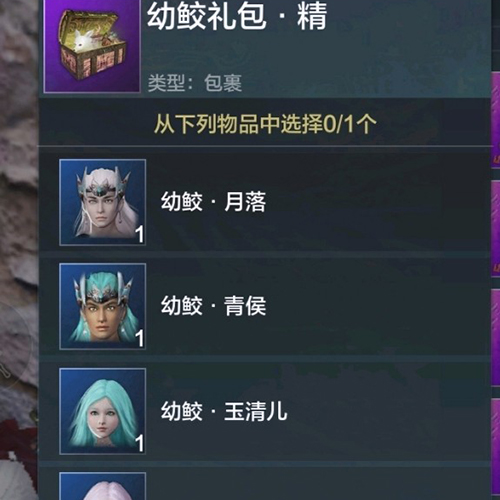
Task: Click top purple inventory slot at right edge
Action: (x=496, y=118)
